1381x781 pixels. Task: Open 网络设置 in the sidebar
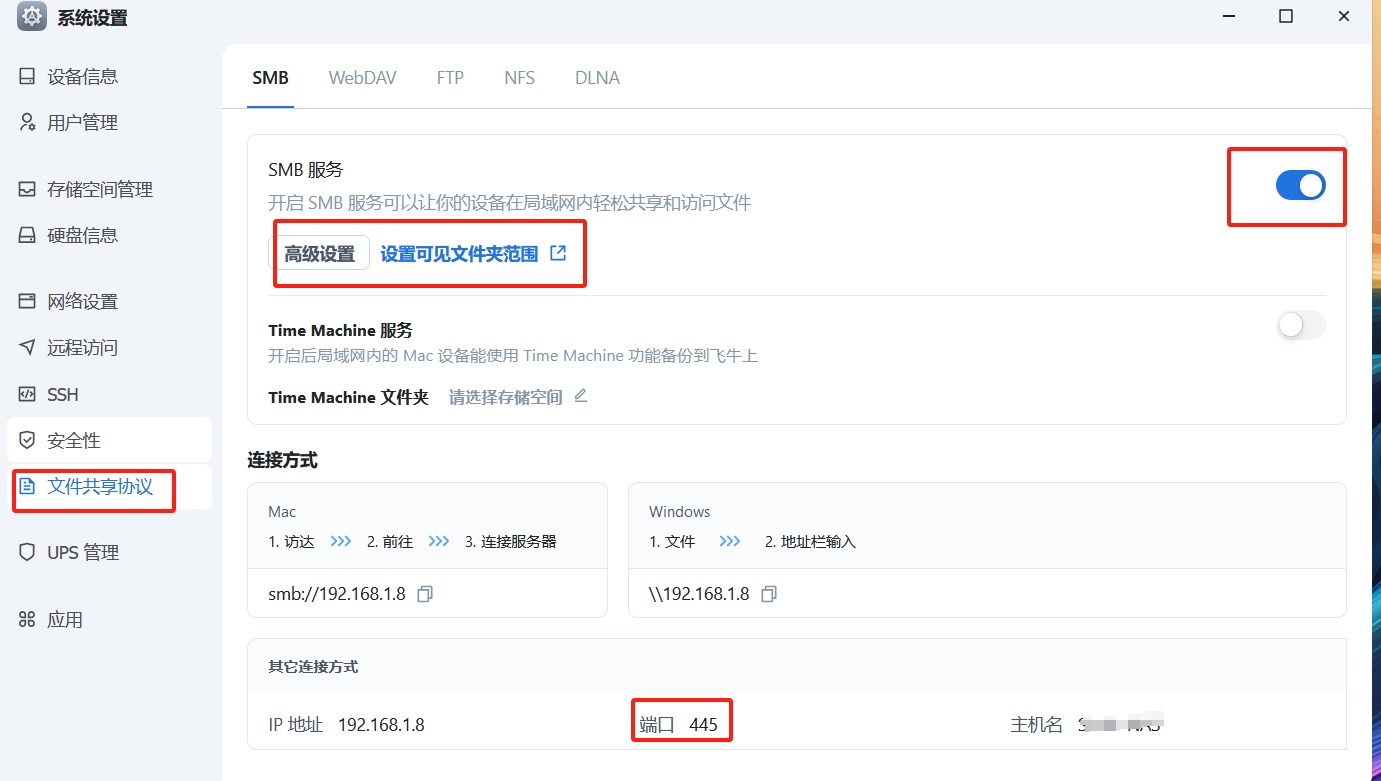pos(109,302)
